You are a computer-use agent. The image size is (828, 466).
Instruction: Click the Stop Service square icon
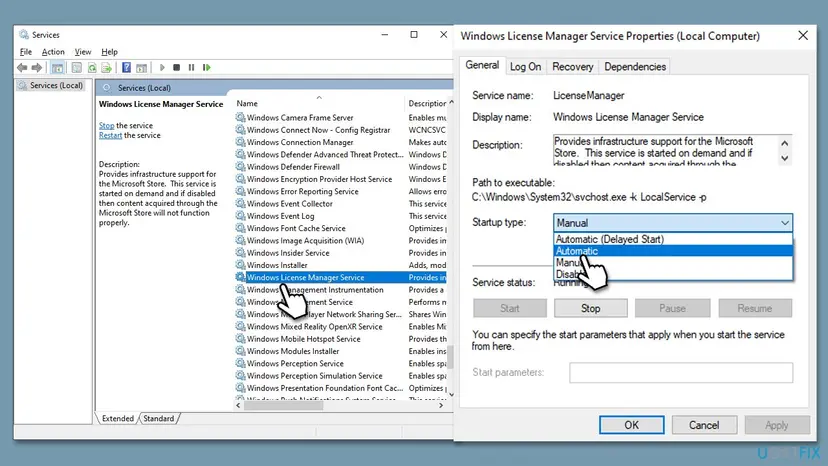(x=176, y=68)
